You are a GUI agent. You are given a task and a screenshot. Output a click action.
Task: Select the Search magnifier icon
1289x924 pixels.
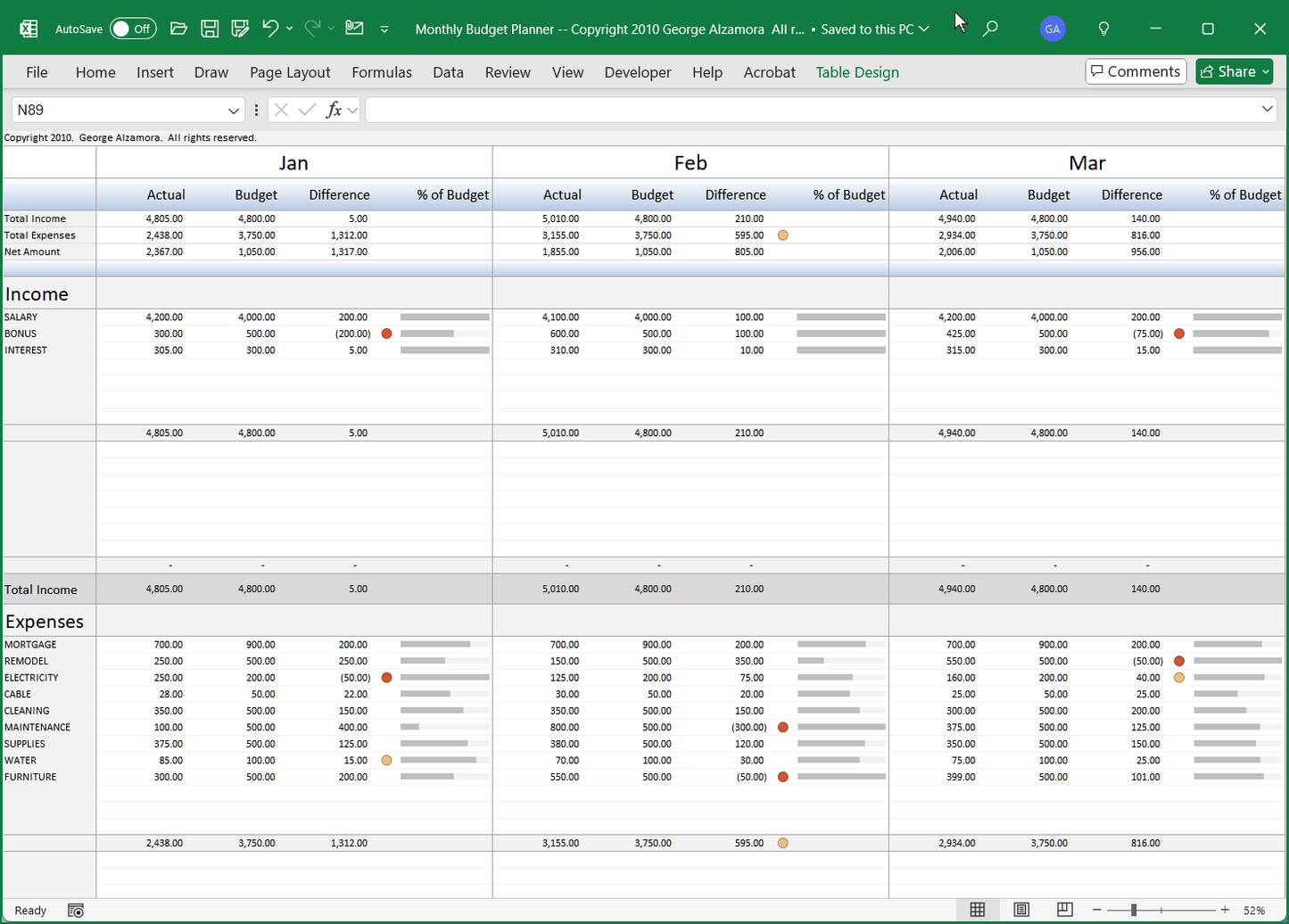click(x=990, y=28)
